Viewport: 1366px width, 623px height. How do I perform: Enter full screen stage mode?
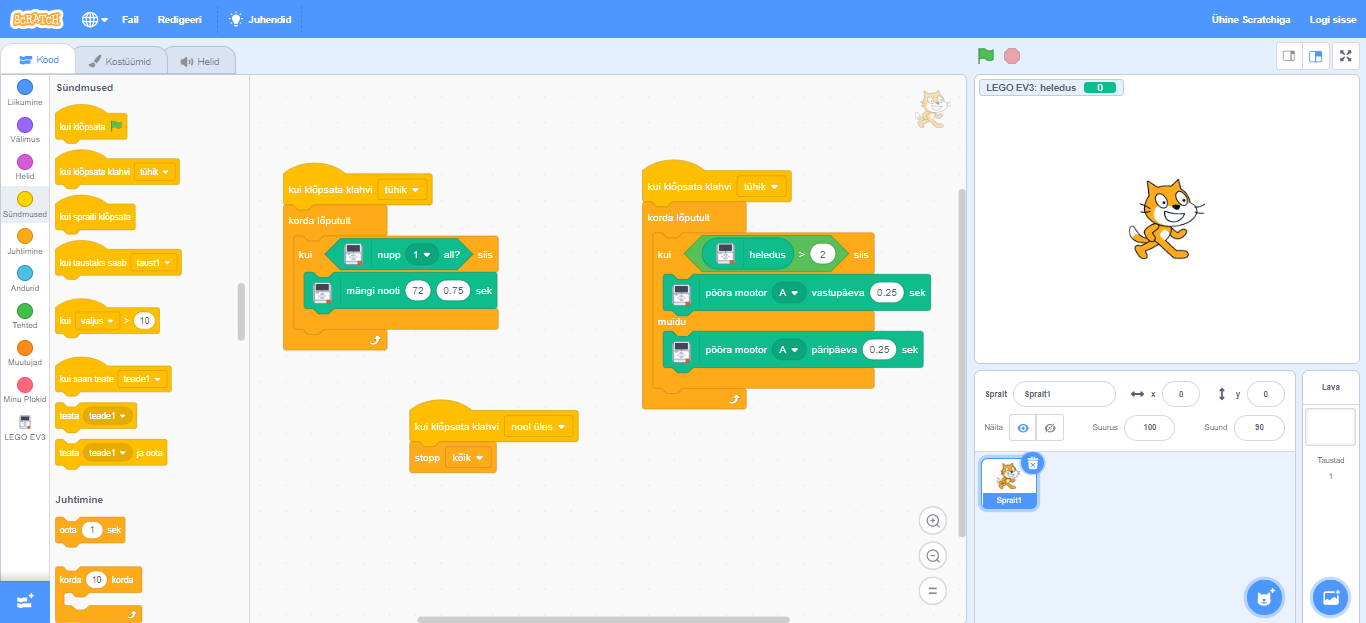1346,56
